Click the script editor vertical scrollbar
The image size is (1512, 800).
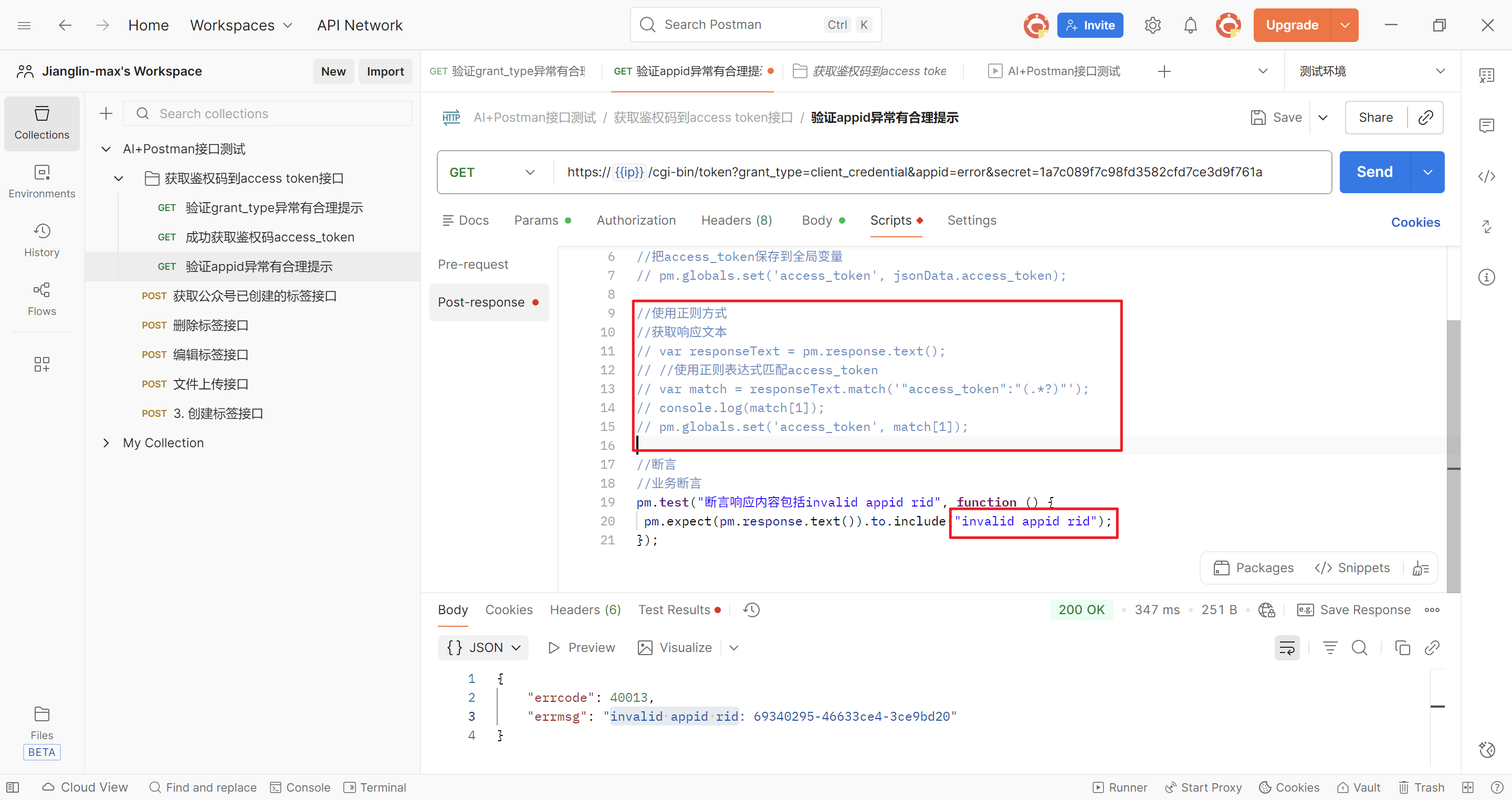pyautogui.click(x=1453, y=456)
